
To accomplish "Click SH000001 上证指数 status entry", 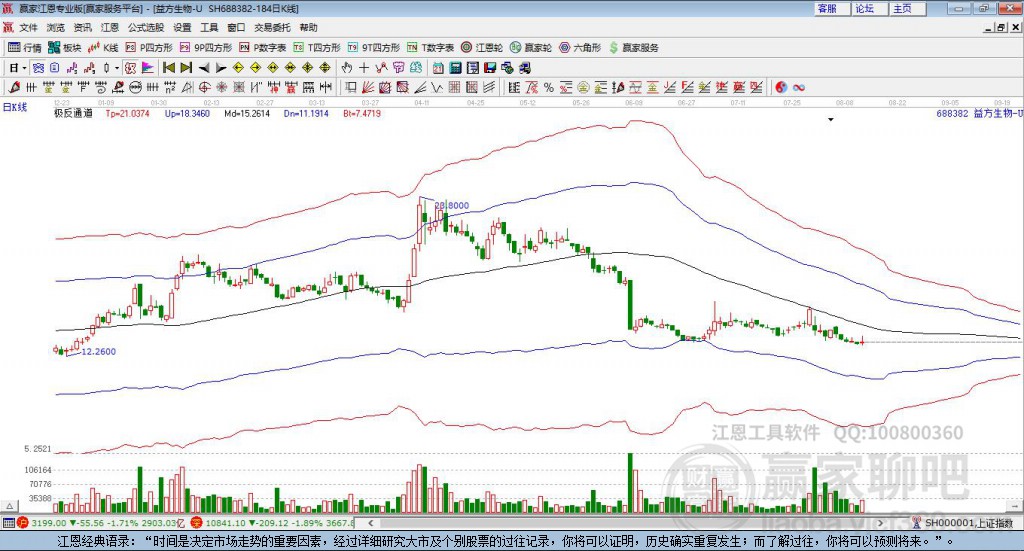I will click(963, 523).
